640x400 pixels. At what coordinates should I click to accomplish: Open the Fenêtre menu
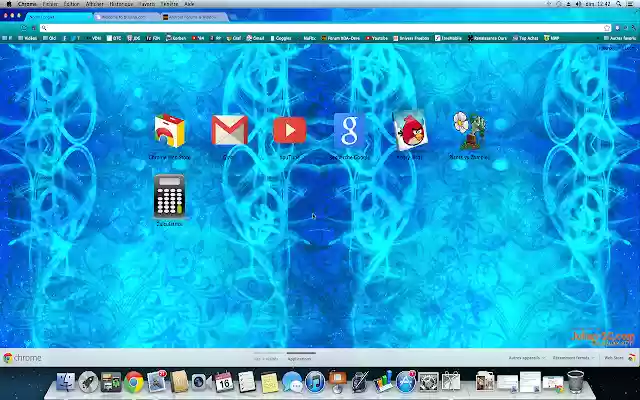169,4
